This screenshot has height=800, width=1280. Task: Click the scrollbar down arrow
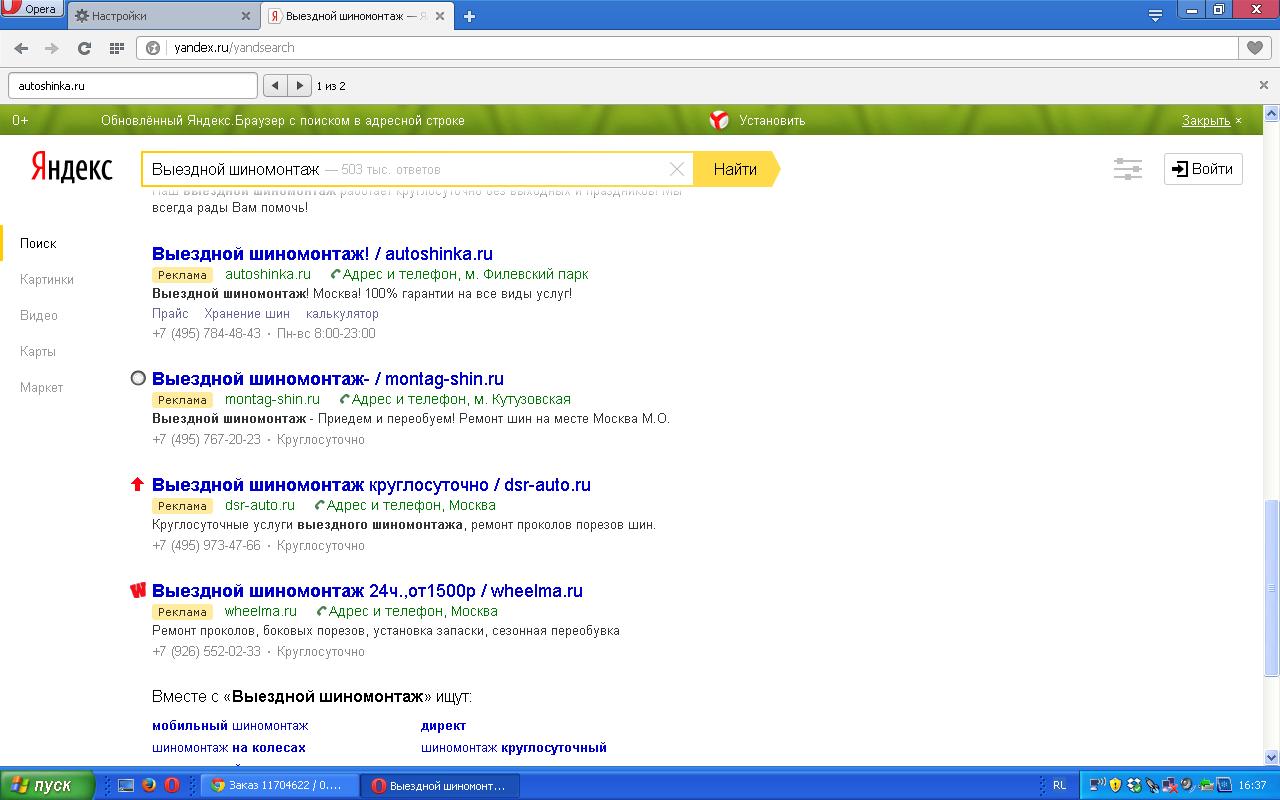(x=1272, y=757)
